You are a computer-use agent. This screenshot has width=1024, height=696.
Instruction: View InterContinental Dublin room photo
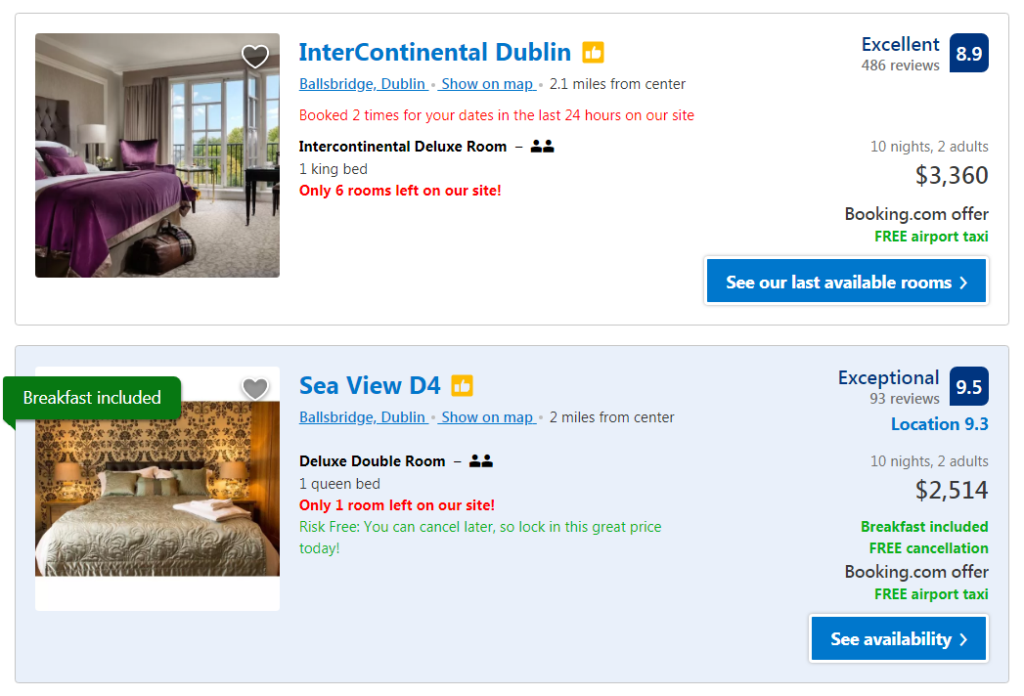pyautogui.click(x=157, y=170)
